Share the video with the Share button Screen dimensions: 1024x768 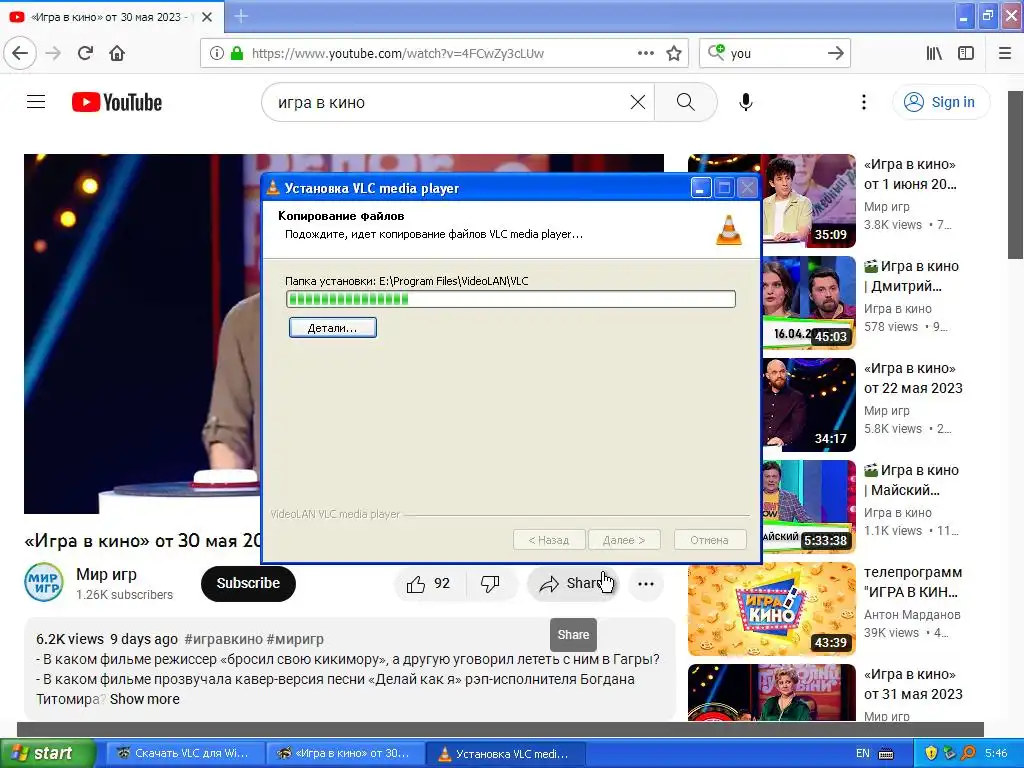click(572, 583)
